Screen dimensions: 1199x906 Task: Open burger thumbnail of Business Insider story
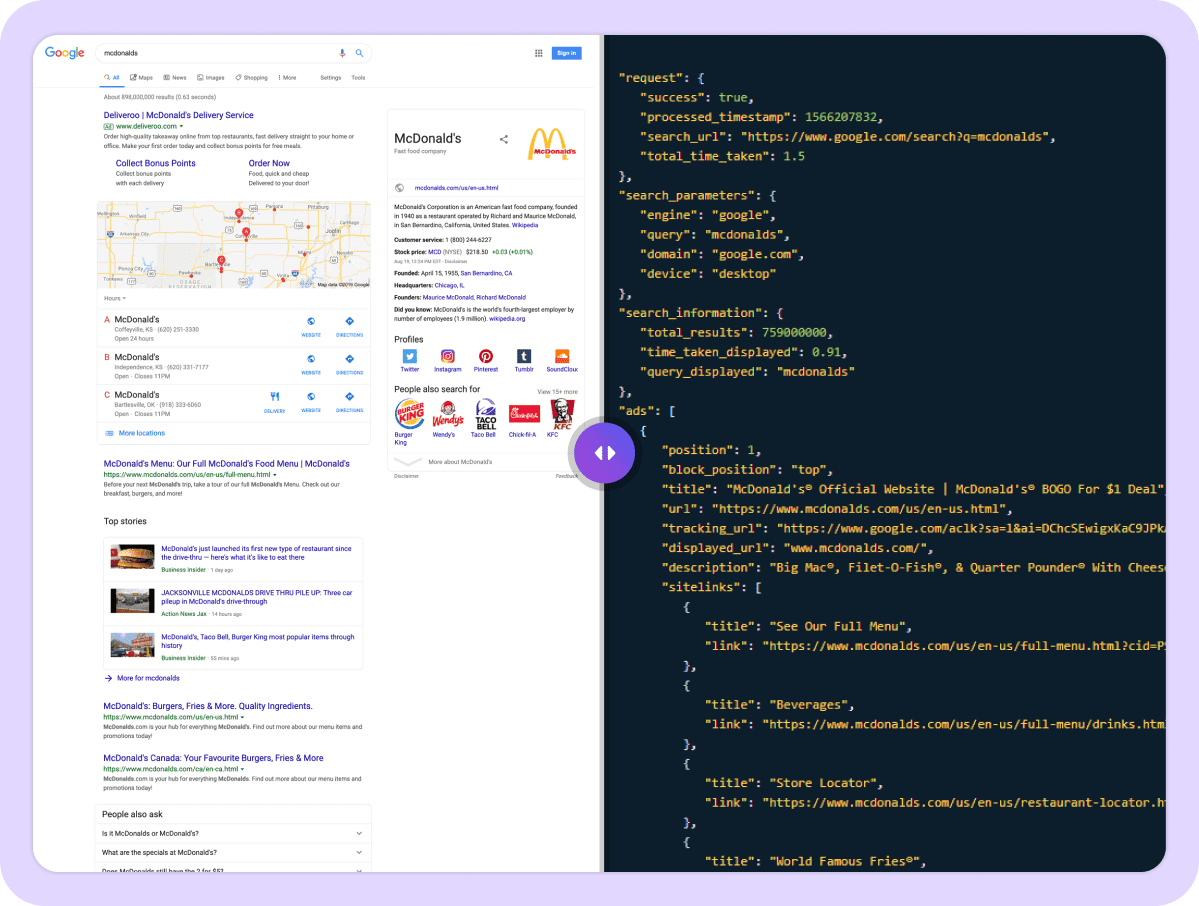[x=132, y=557]
